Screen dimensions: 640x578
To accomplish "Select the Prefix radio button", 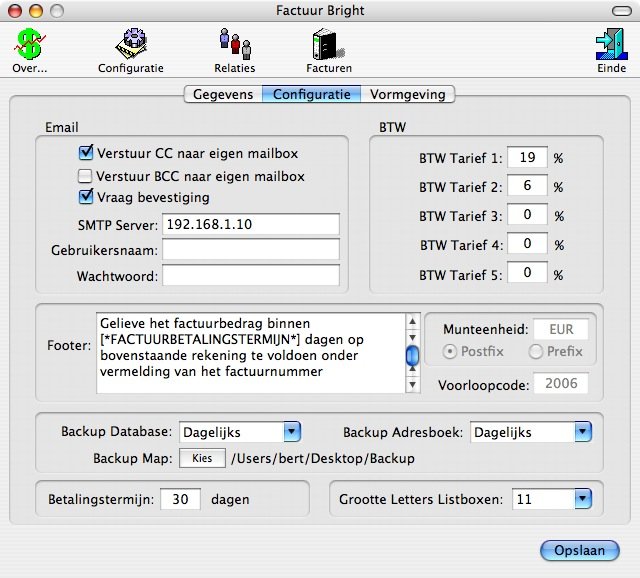I will point(536,351).
